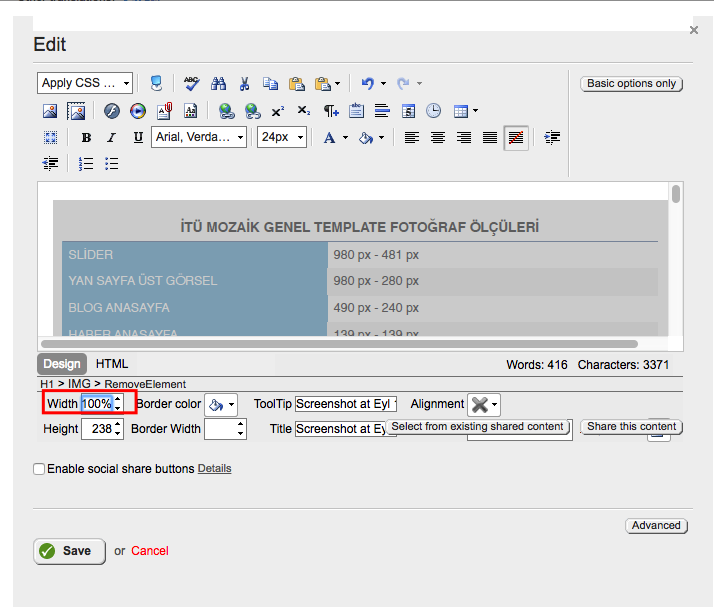Insert hyperlink with the globe-link icon

point(226,111)
